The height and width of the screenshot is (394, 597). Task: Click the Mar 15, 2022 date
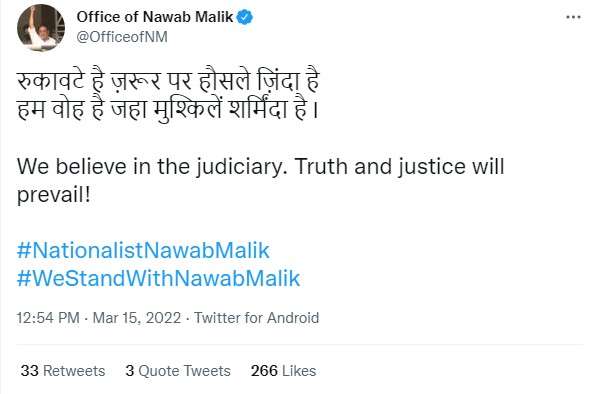(x=137, y=318)
